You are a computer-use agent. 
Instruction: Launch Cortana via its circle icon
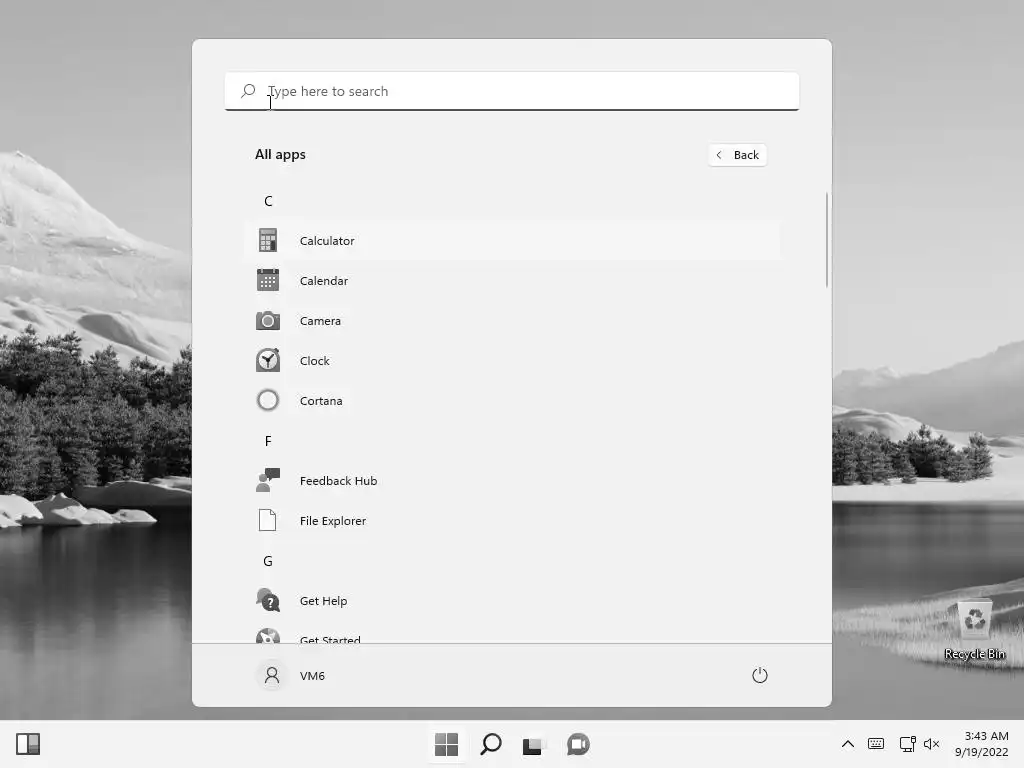click(x=268, y=400)
